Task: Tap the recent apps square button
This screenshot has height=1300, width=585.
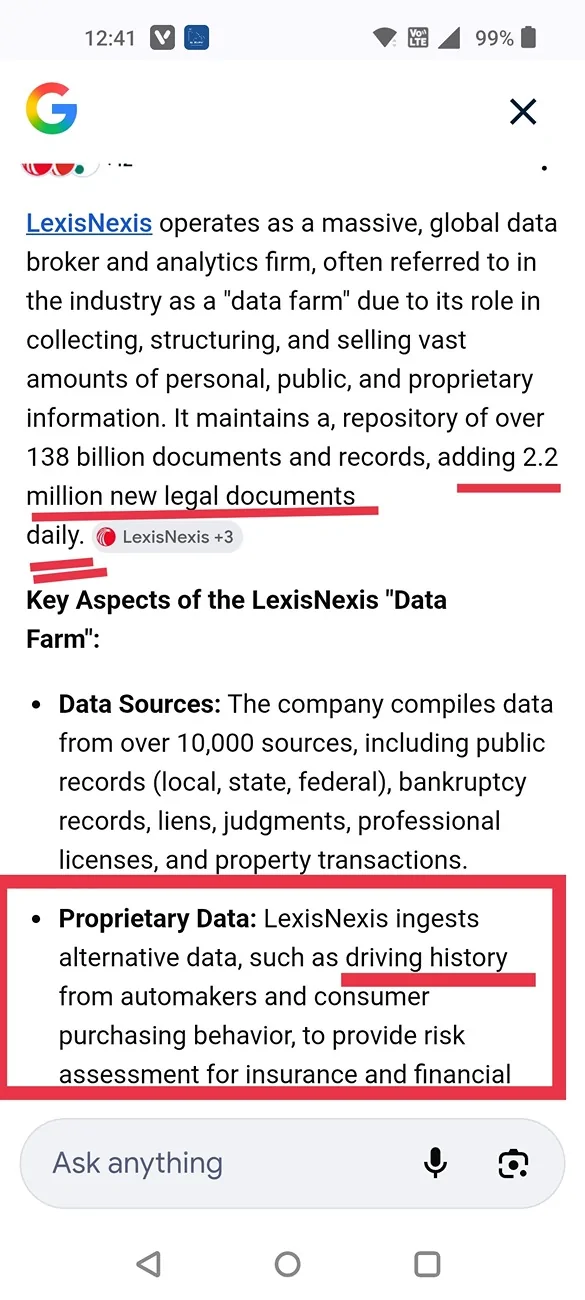Action: pos(427,1264)
